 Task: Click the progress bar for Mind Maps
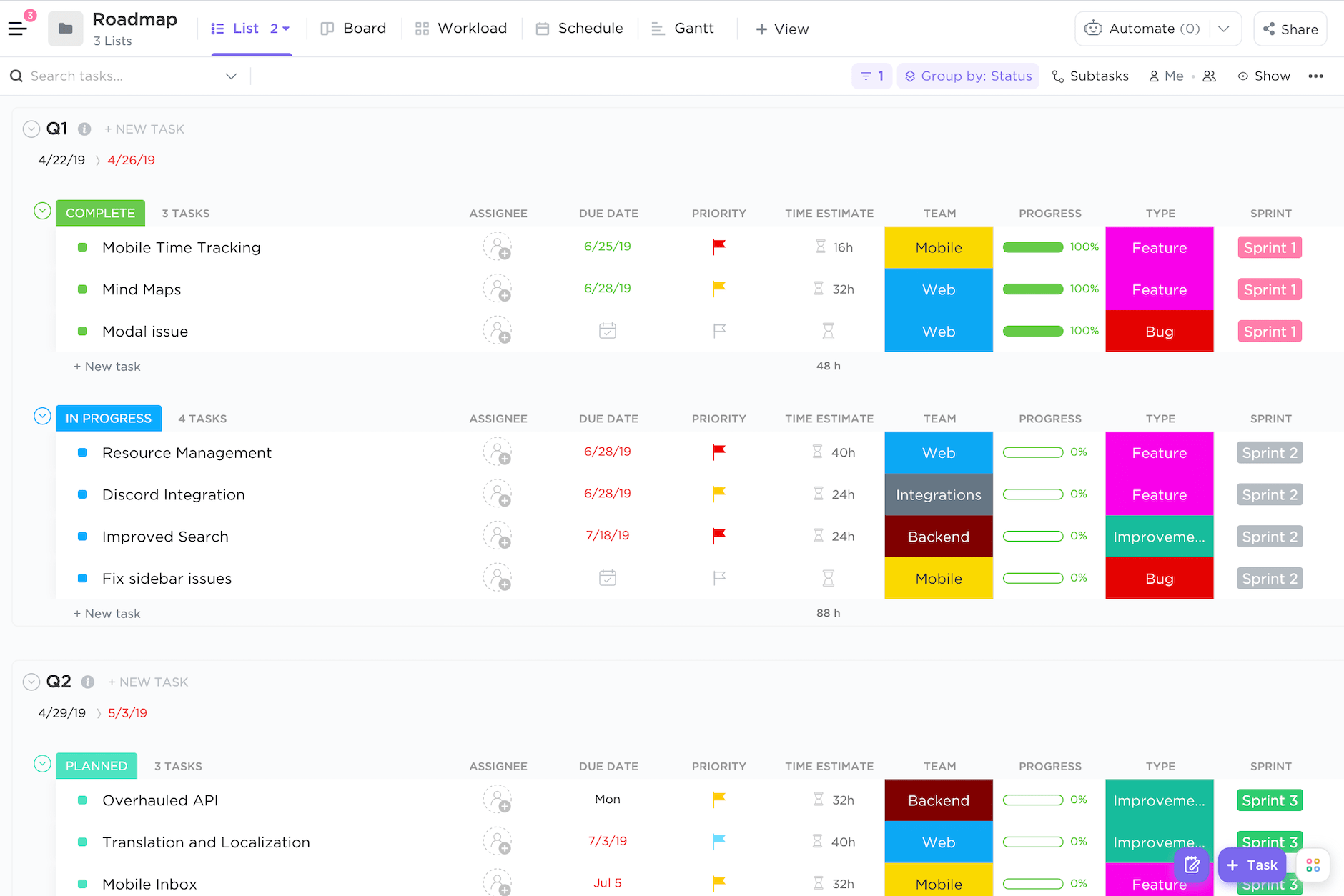1032,289
